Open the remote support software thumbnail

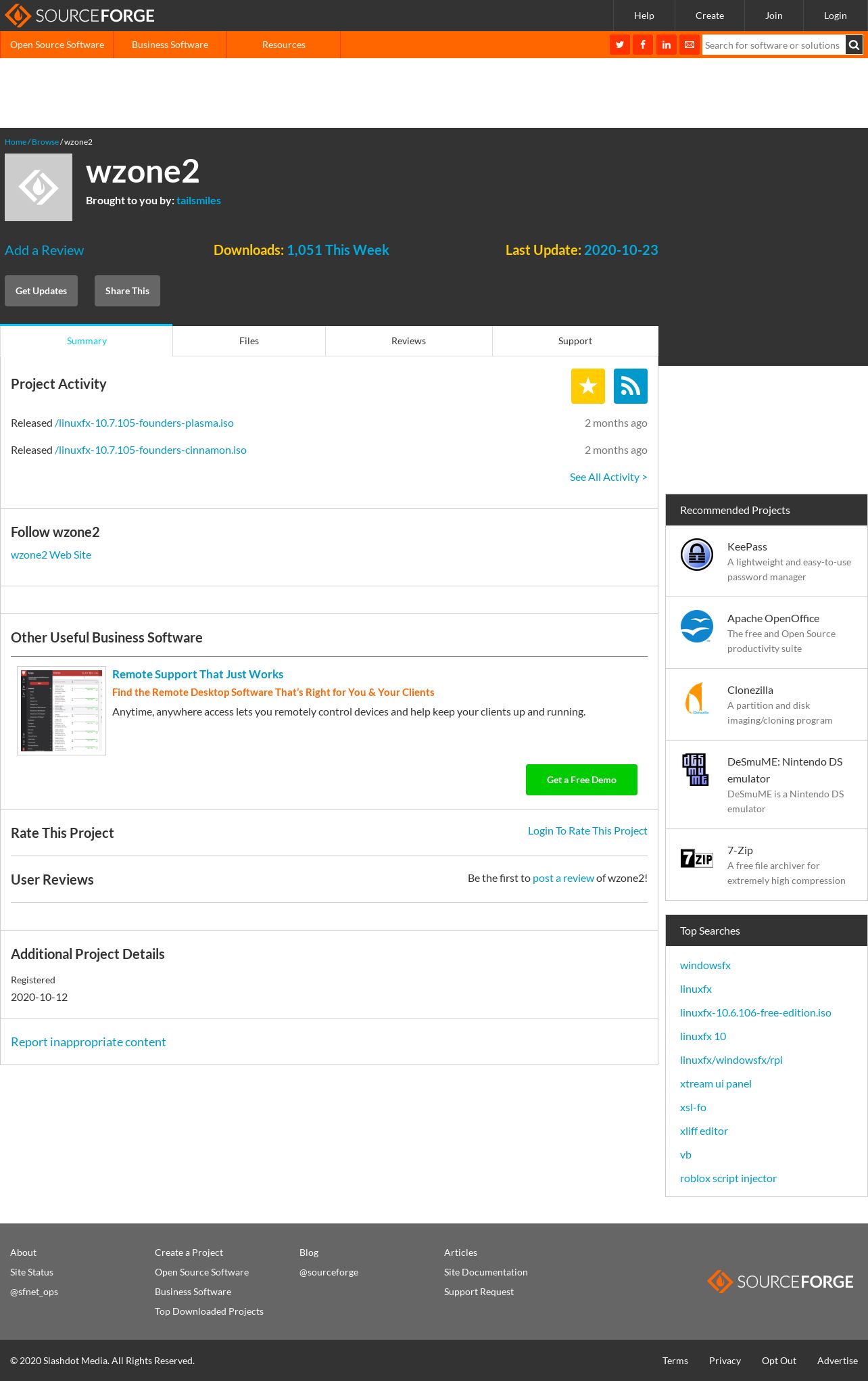[62, 711]
